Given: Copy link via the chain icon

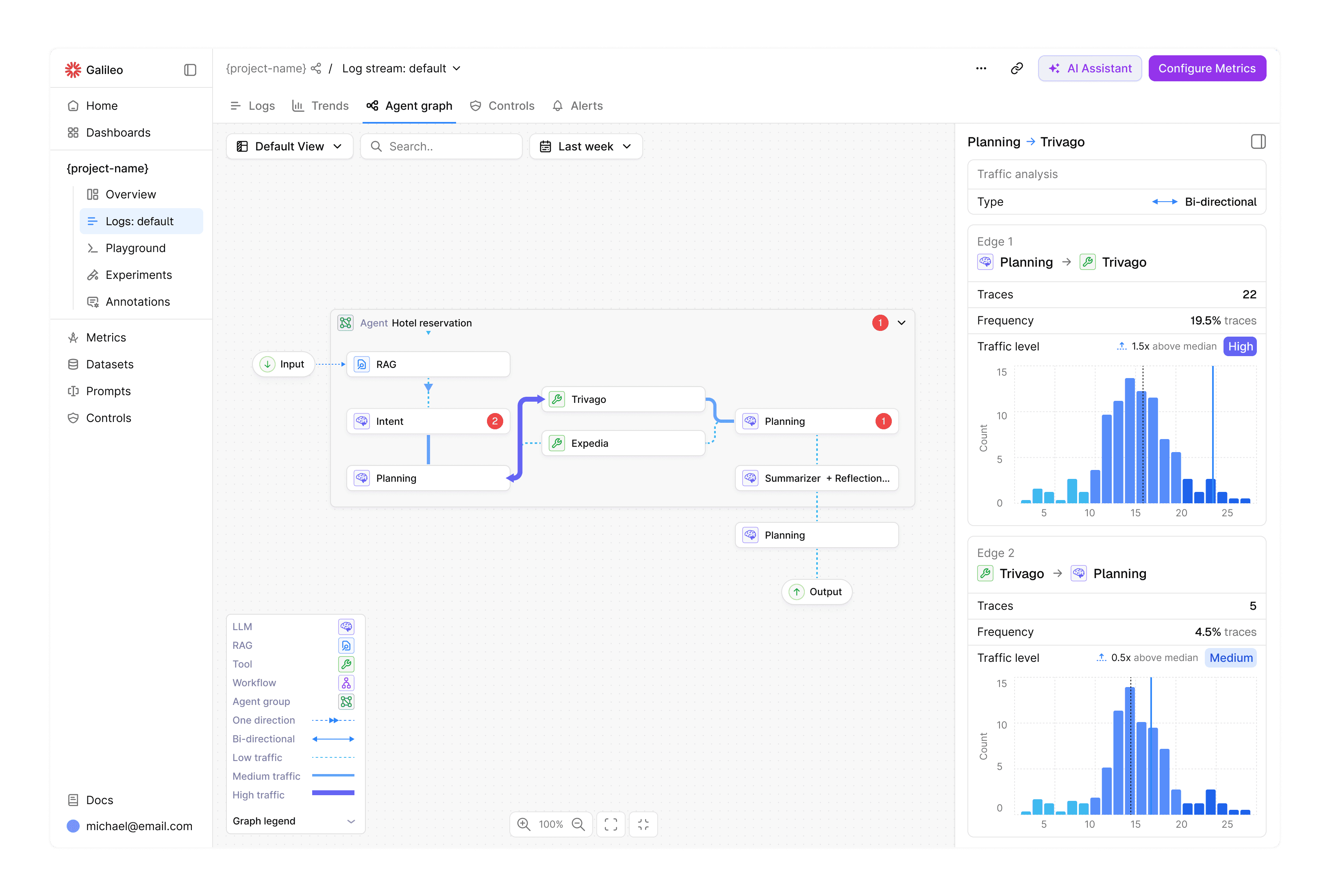Looking at the screenshot, I should pos(1016,69).
